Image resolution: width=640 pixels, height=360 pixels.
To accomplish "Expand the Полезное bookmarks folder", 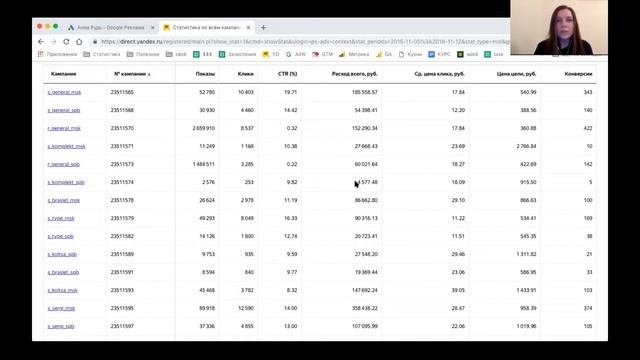I will click(143, 54).
